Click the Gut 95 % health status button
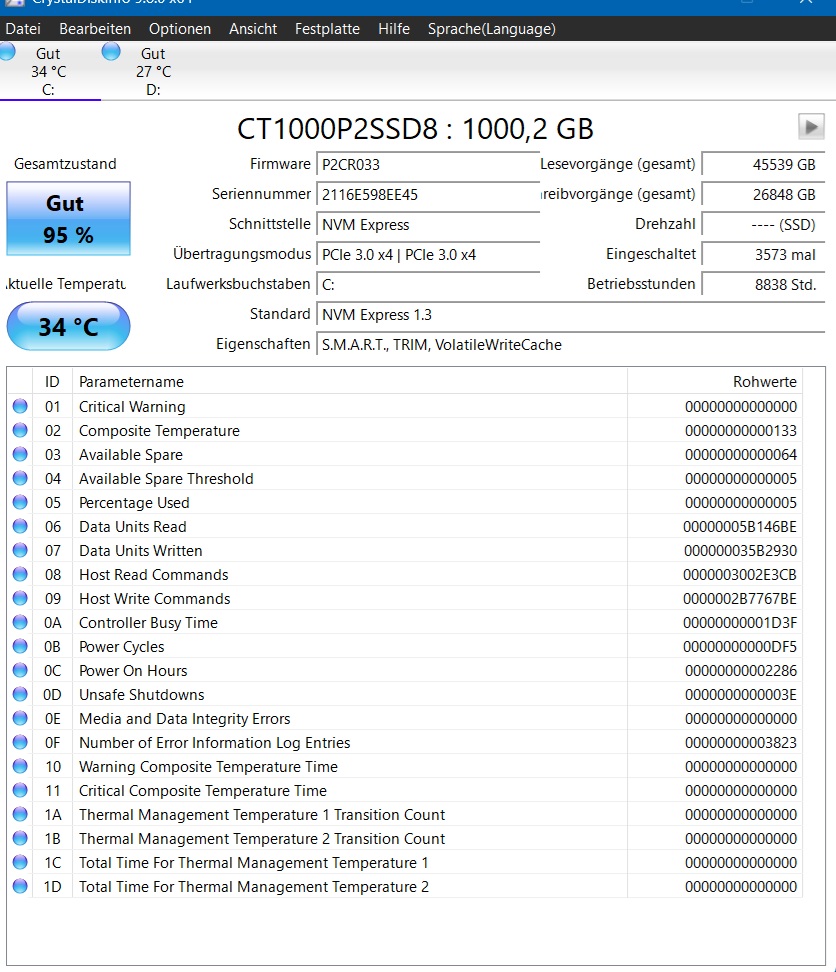Image resolution: width=836 pixels, height=972 pixels. (x=68, y=219)
